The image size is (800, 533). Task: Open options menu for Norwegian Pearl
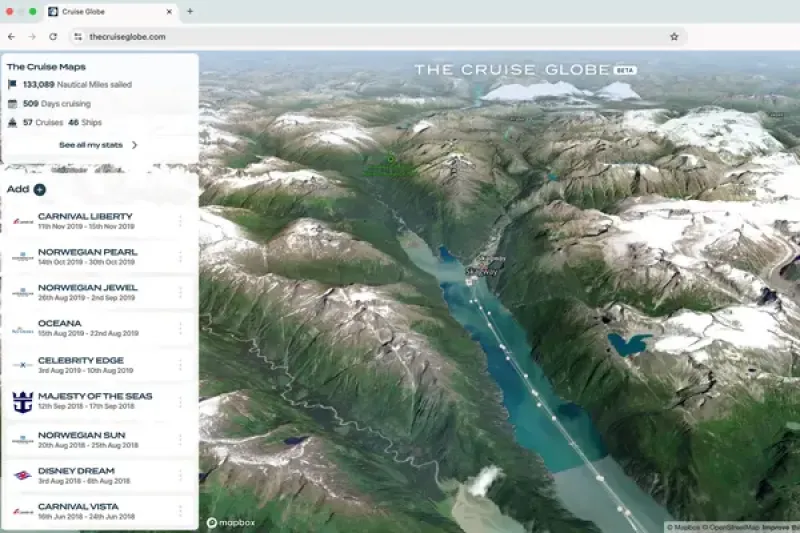coord(180,257)
